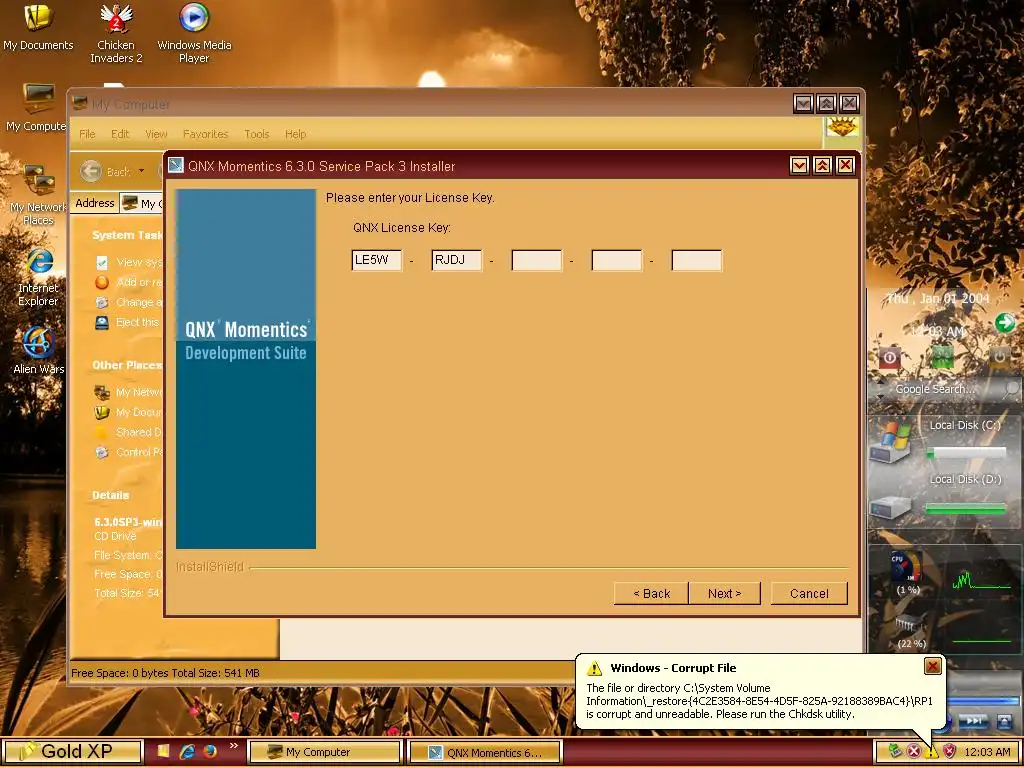
Task: Click the date text Thu, Jan 01 2004
Action: tap(938, 298)
